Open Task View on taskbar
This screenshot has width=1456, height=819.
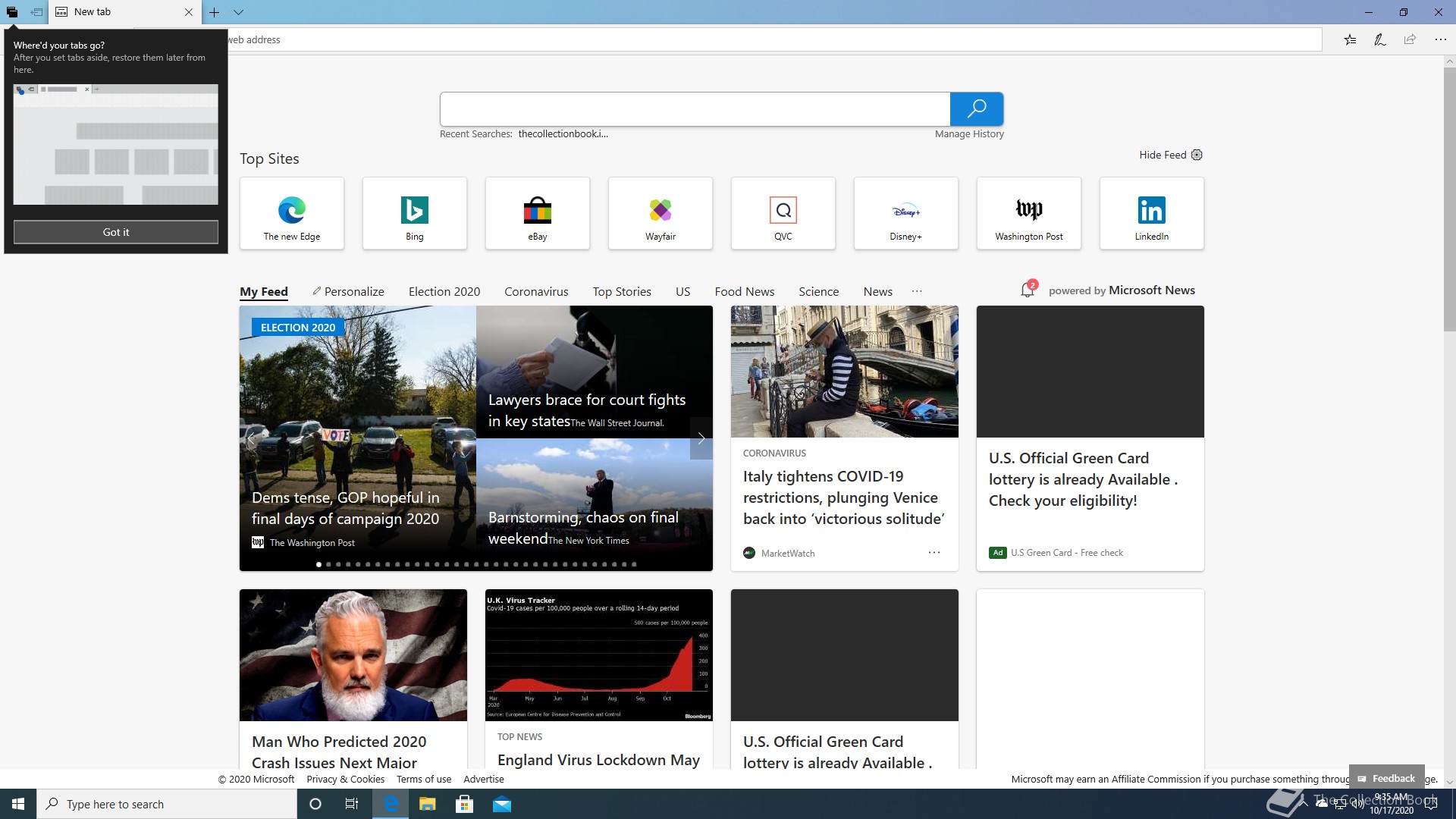(352, 804)
